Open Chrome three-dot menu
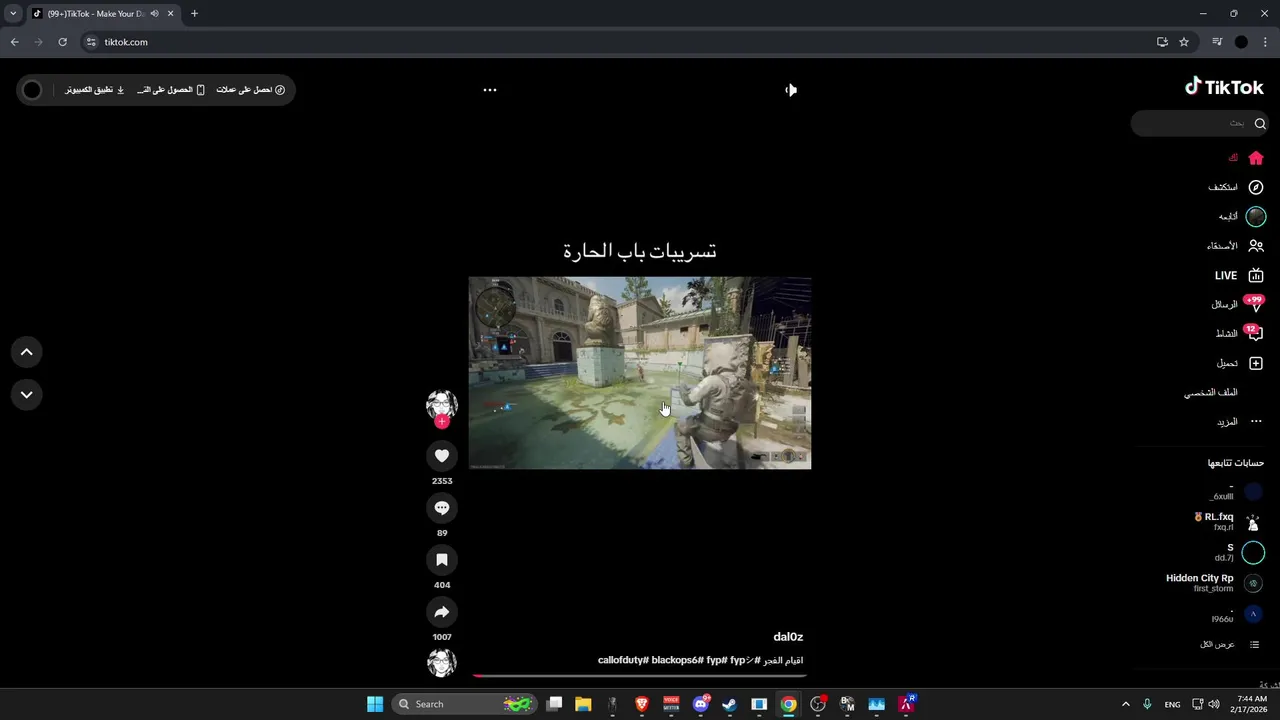 (1265, 42)
